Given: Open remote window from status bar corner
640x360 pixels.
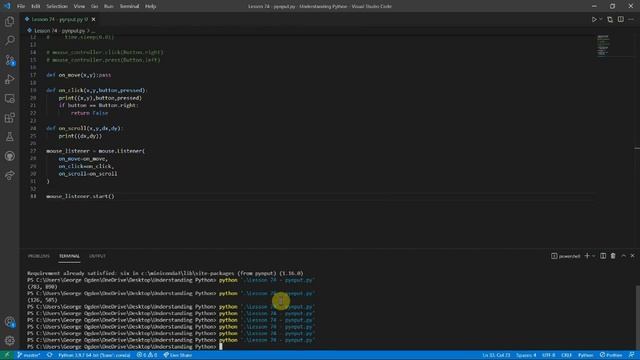Looking at the screenshot, I should [x=7, y=355].
